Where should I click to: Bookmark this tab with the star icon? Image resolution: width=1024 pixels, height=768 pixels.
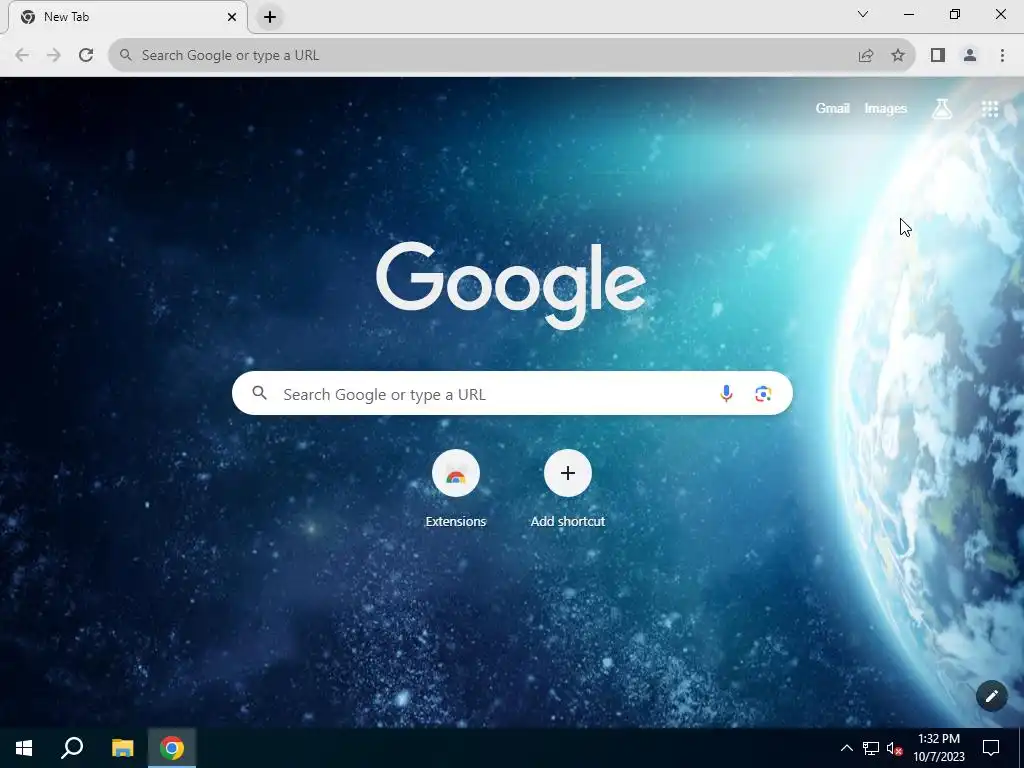[x=898, y=56]
